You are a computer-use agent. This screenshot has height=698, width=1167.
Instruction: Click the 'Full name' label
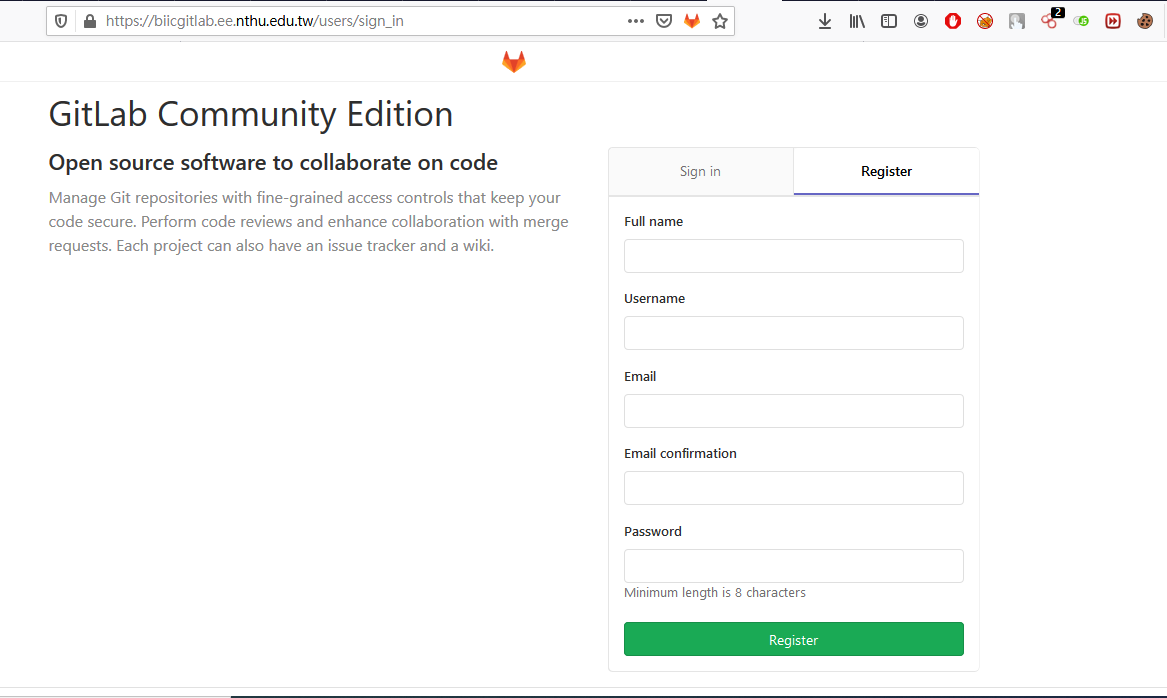coord(653,221)
